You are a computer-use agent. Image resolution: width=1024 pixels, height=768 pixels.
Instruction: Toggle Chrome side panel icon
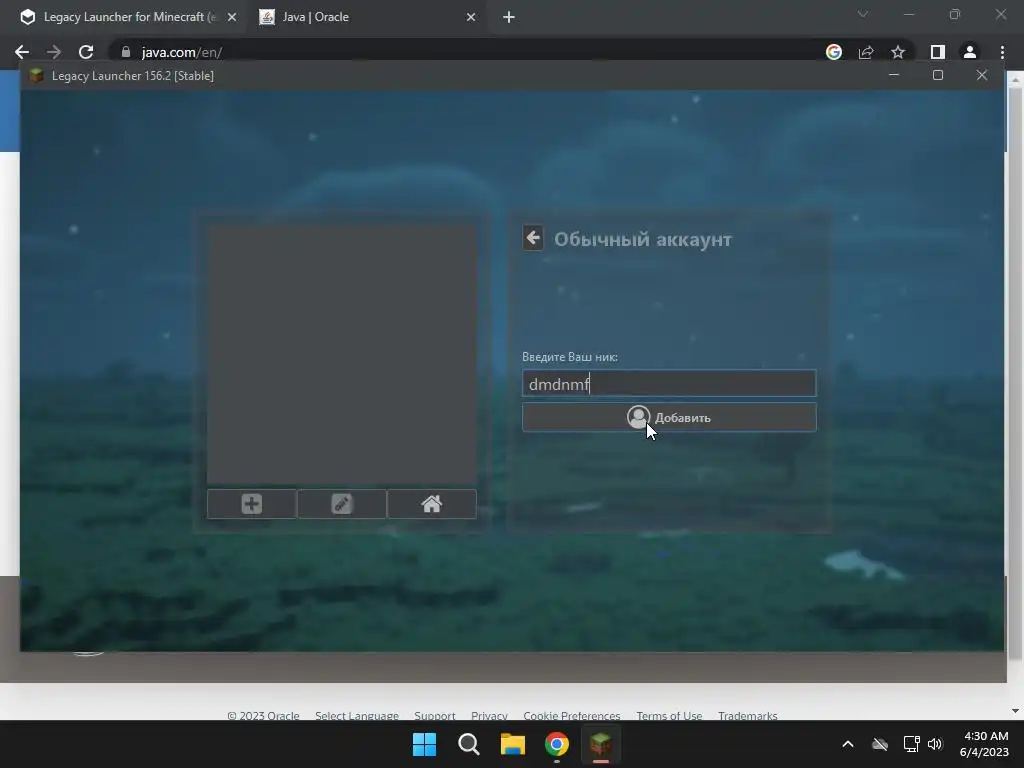coord(938,52)
